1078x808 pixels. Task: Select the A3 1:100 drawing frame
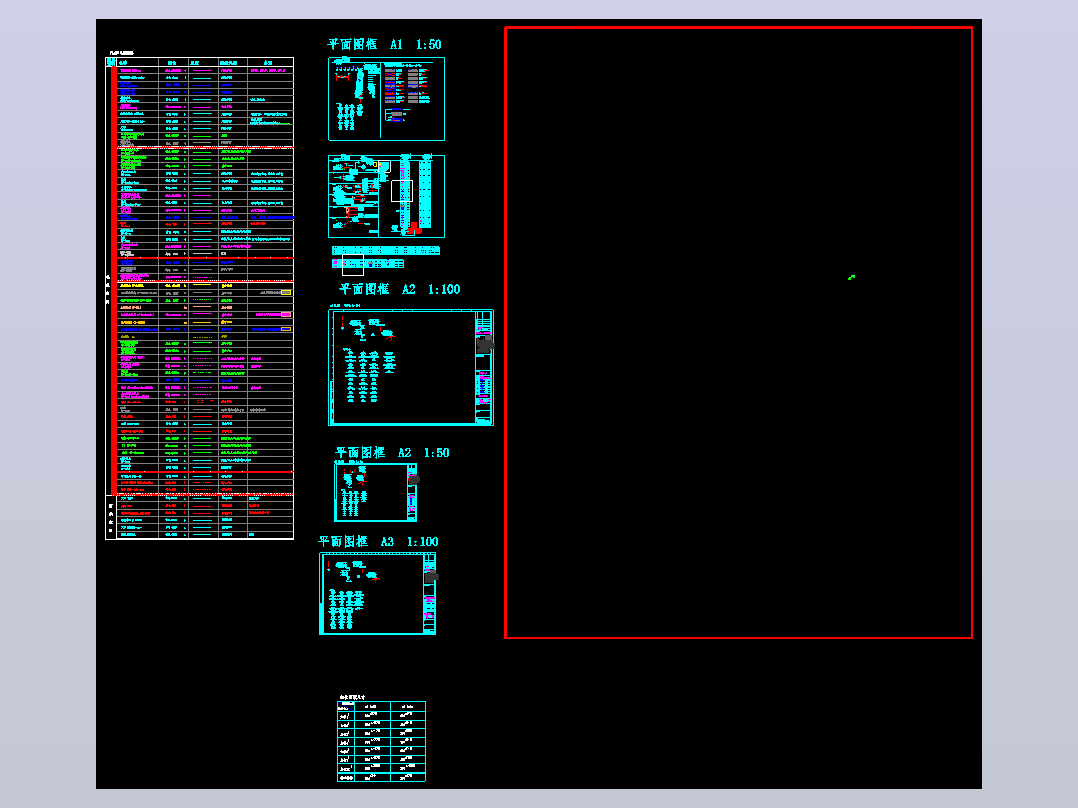tap(377, 593)
